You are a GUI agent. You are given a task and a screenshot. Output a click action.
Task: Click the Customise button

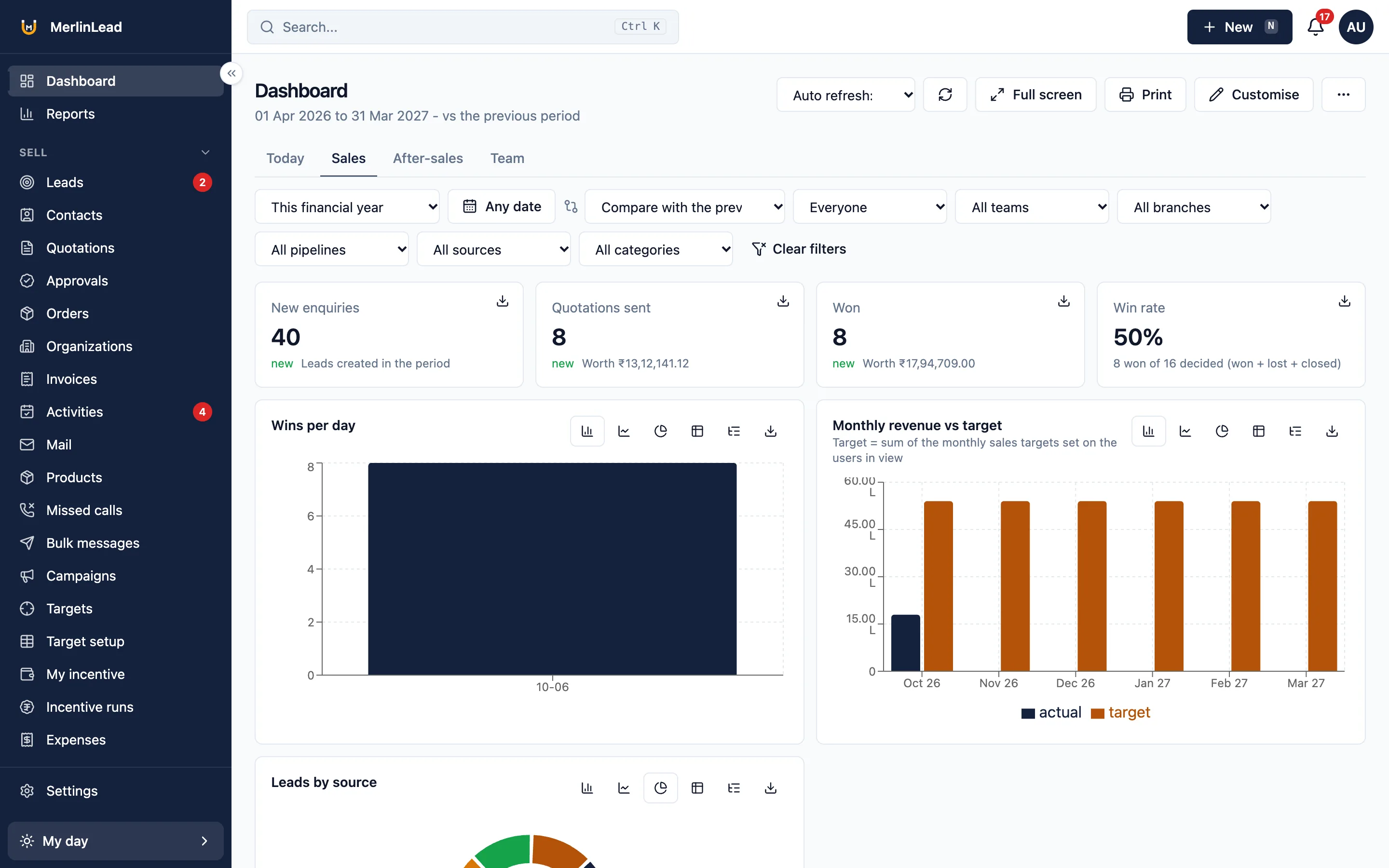click(1253, 95)
